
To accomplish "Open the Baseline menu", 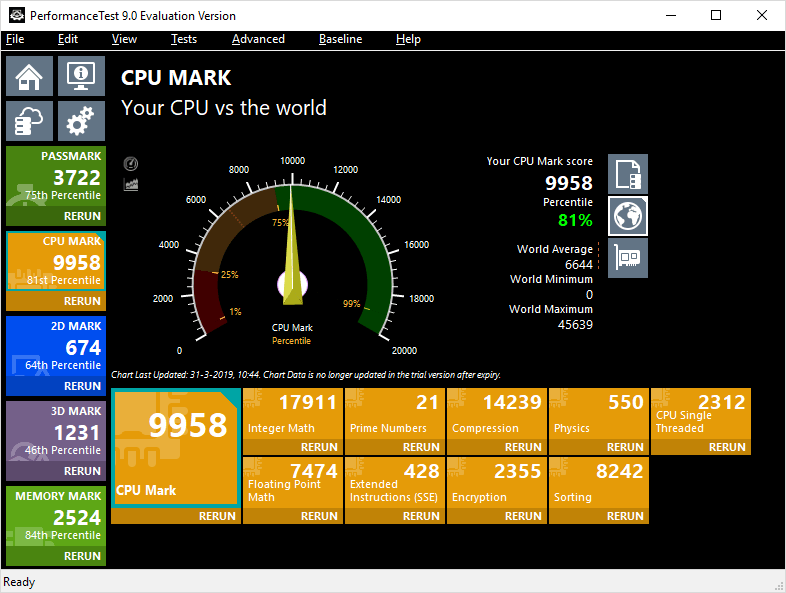I will tap(340, 39).
